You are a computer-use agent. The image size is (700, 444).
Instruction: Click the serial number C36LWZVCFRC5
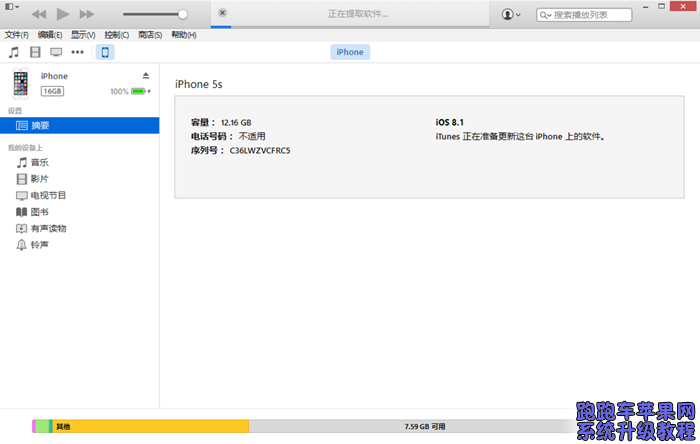[260, 150]
